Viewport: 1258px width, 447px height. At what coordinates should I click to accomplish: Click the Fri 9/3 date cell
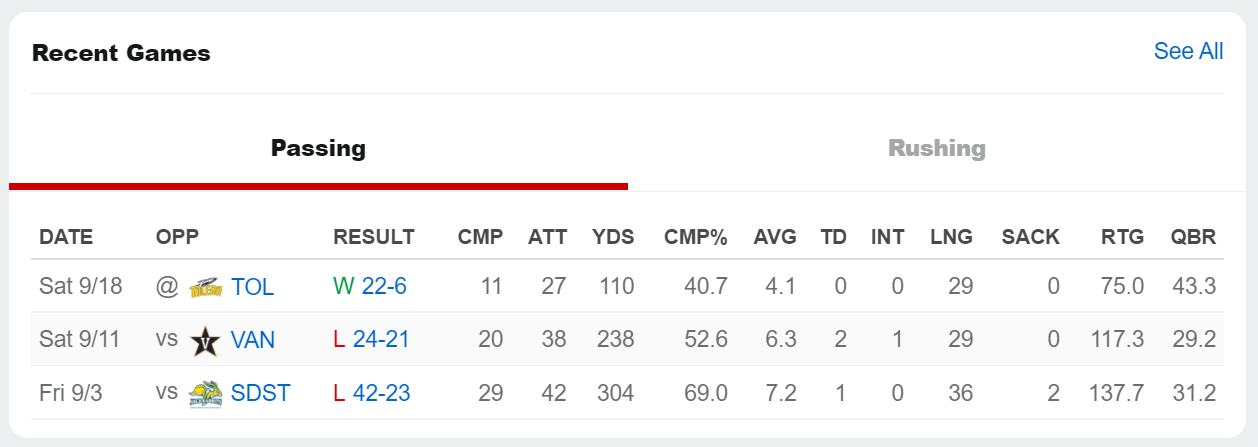click(71, 393)
